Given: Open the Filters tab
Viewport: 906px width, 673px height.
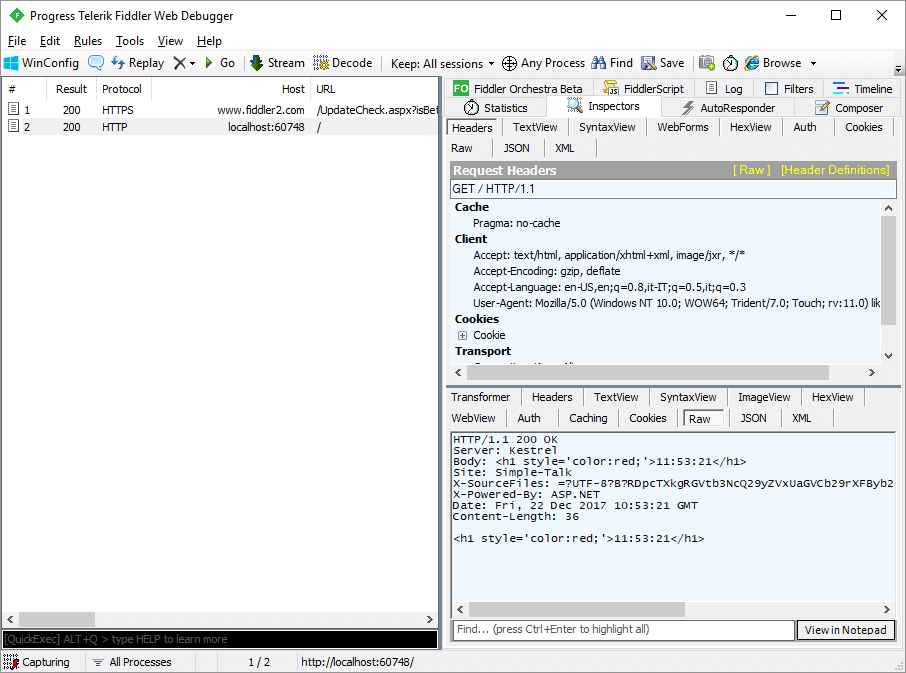Looking at the screenshot, I should pyautogui.click(x=789, y=88).
